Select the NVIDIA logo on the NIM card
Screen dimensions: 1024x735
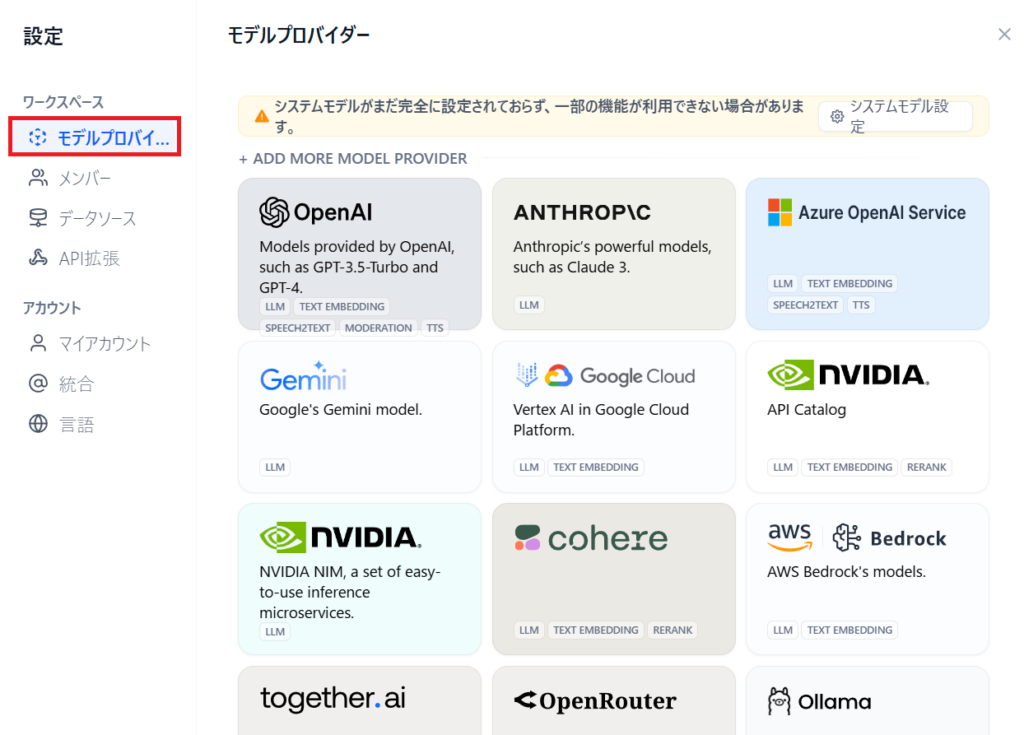click(x=340, y=538)
